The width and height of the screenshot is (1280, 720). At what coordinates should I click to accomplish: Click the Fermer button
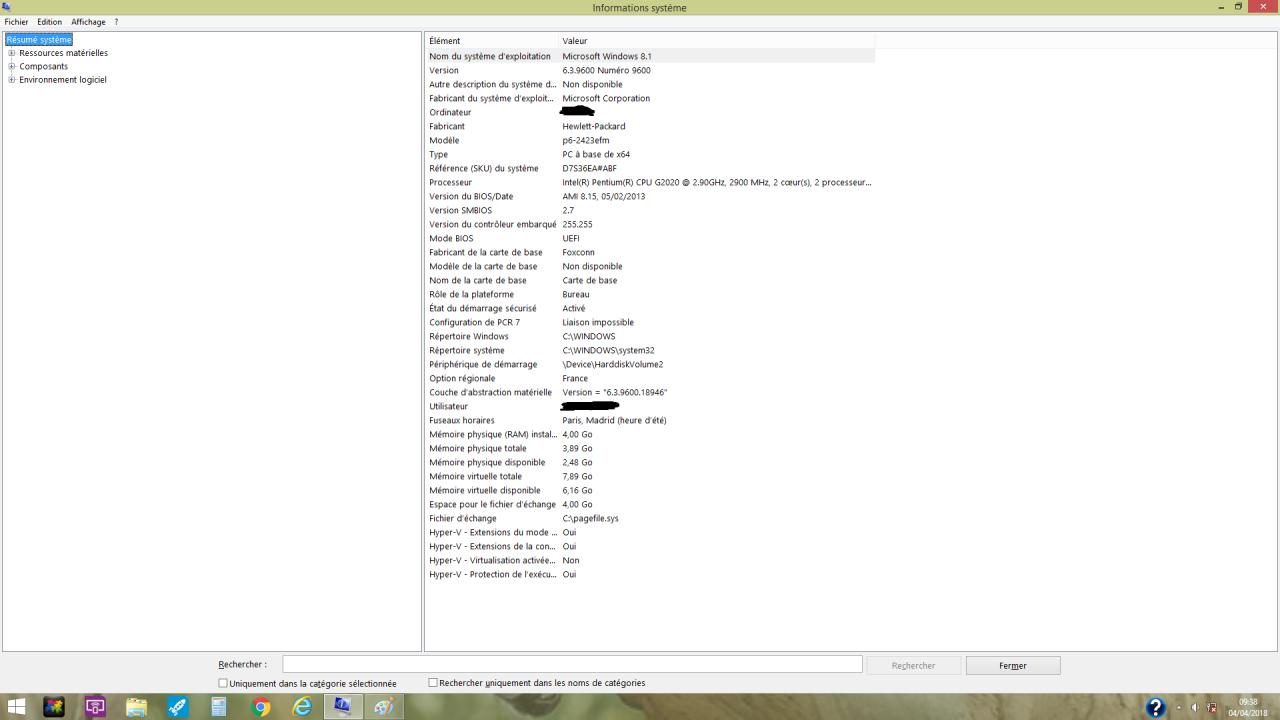click(x=1013, y=665)
